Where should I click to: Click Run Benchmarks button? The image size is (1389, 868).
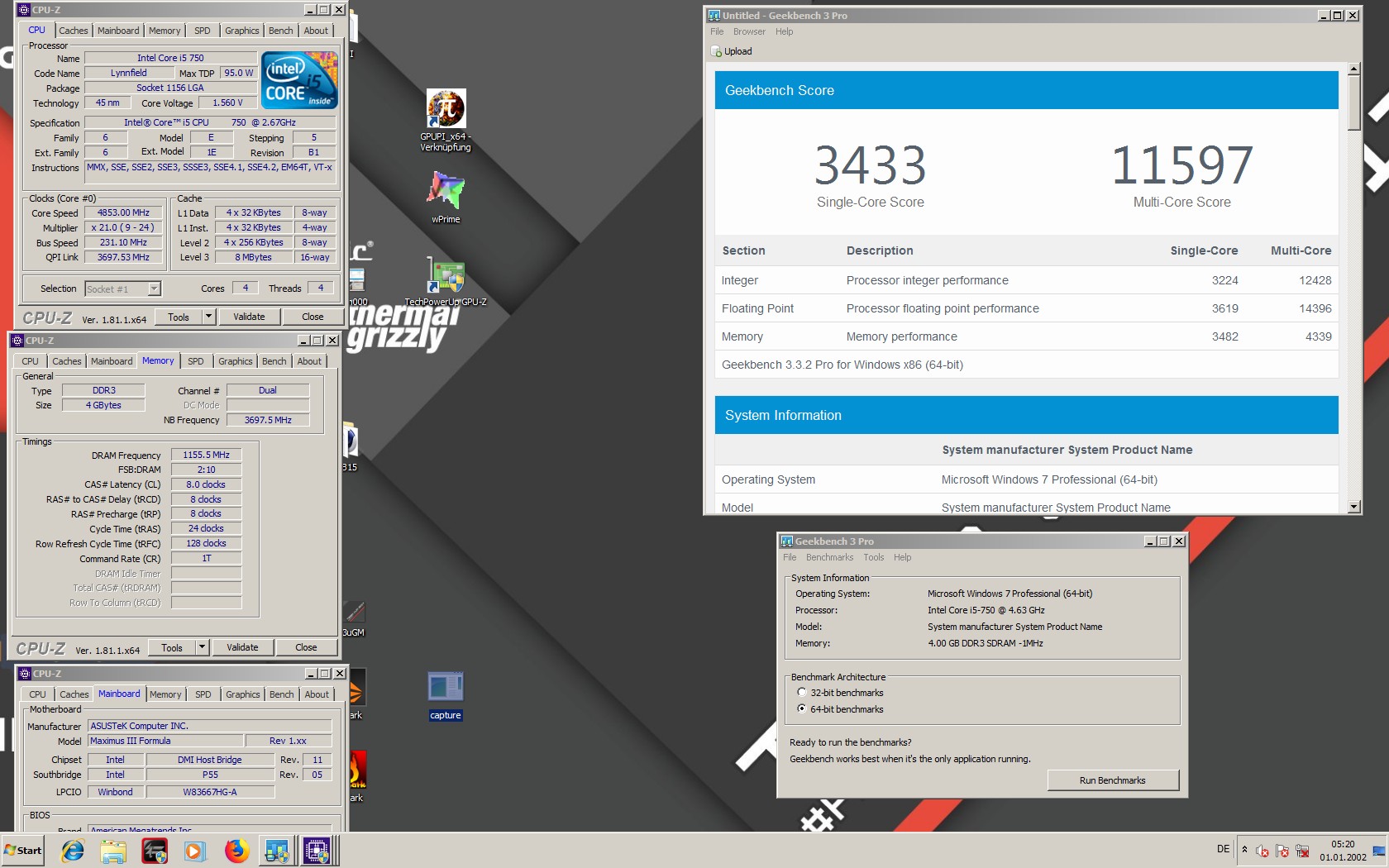[x=1113, y=780]
